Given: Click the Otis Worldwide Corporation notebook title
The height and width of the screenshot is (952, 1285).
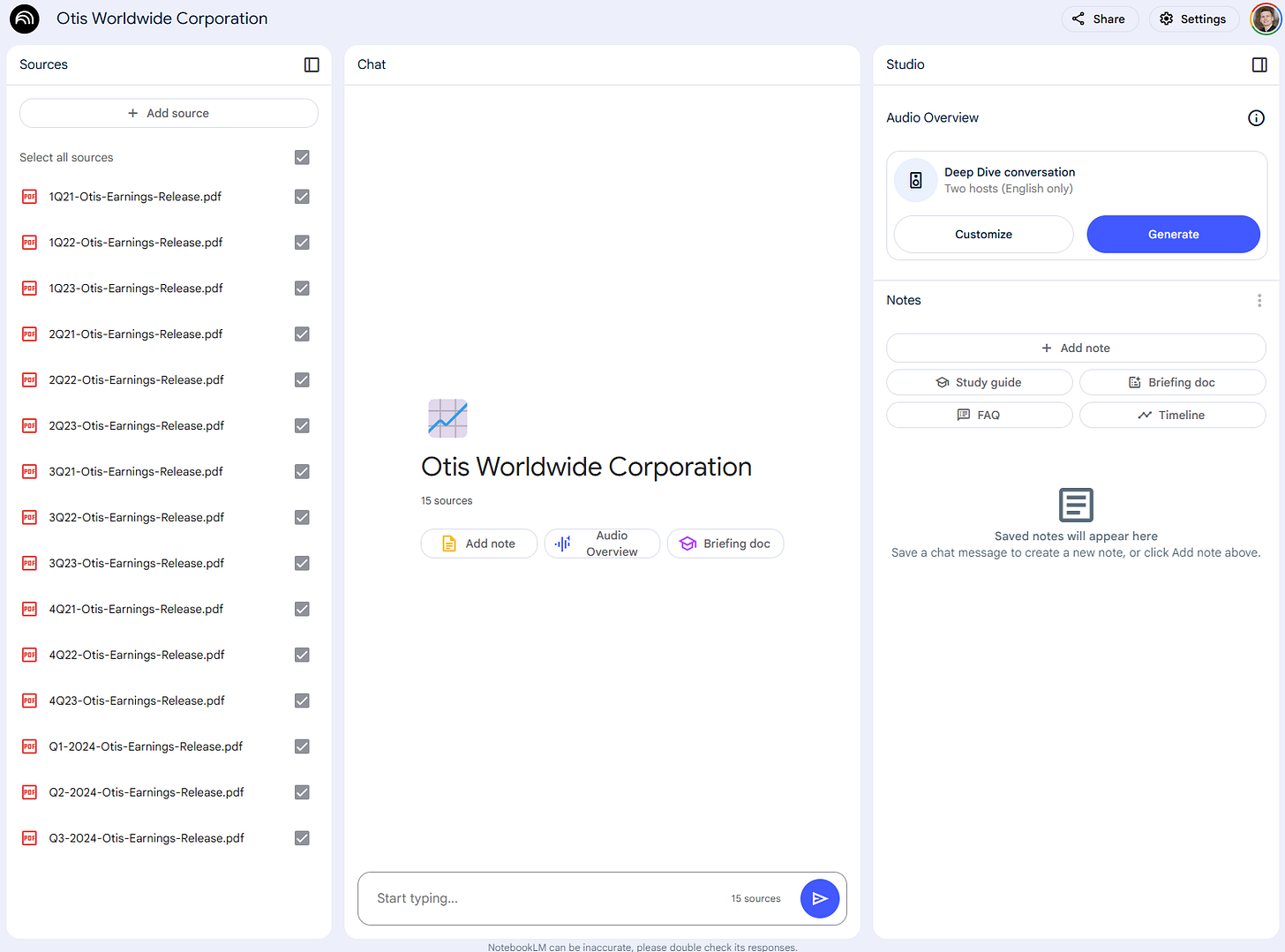Looking at the screenshot, I should pos(162,19).
